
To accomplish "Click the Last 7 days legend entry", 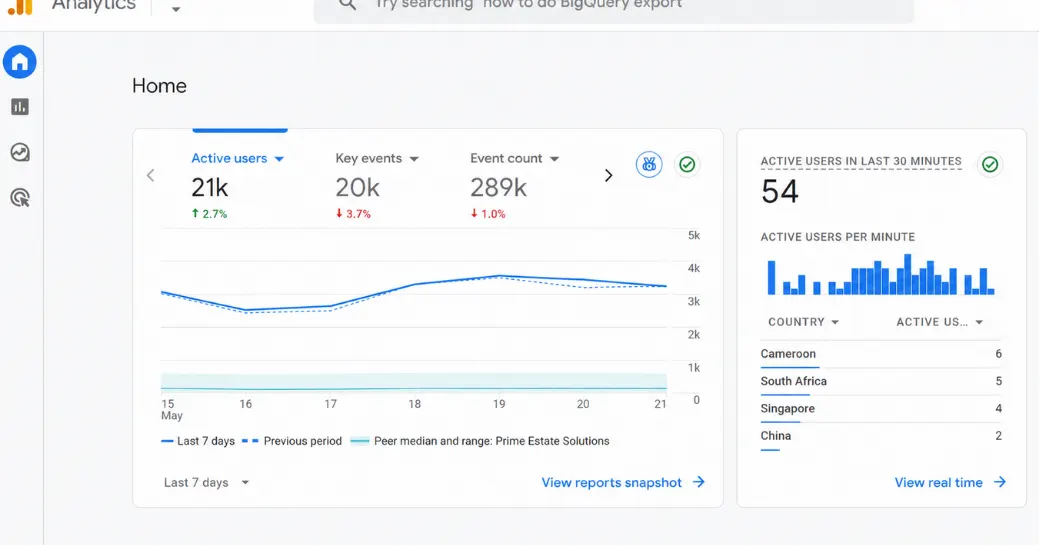I will pyautogui.click(x=198, y=441).
